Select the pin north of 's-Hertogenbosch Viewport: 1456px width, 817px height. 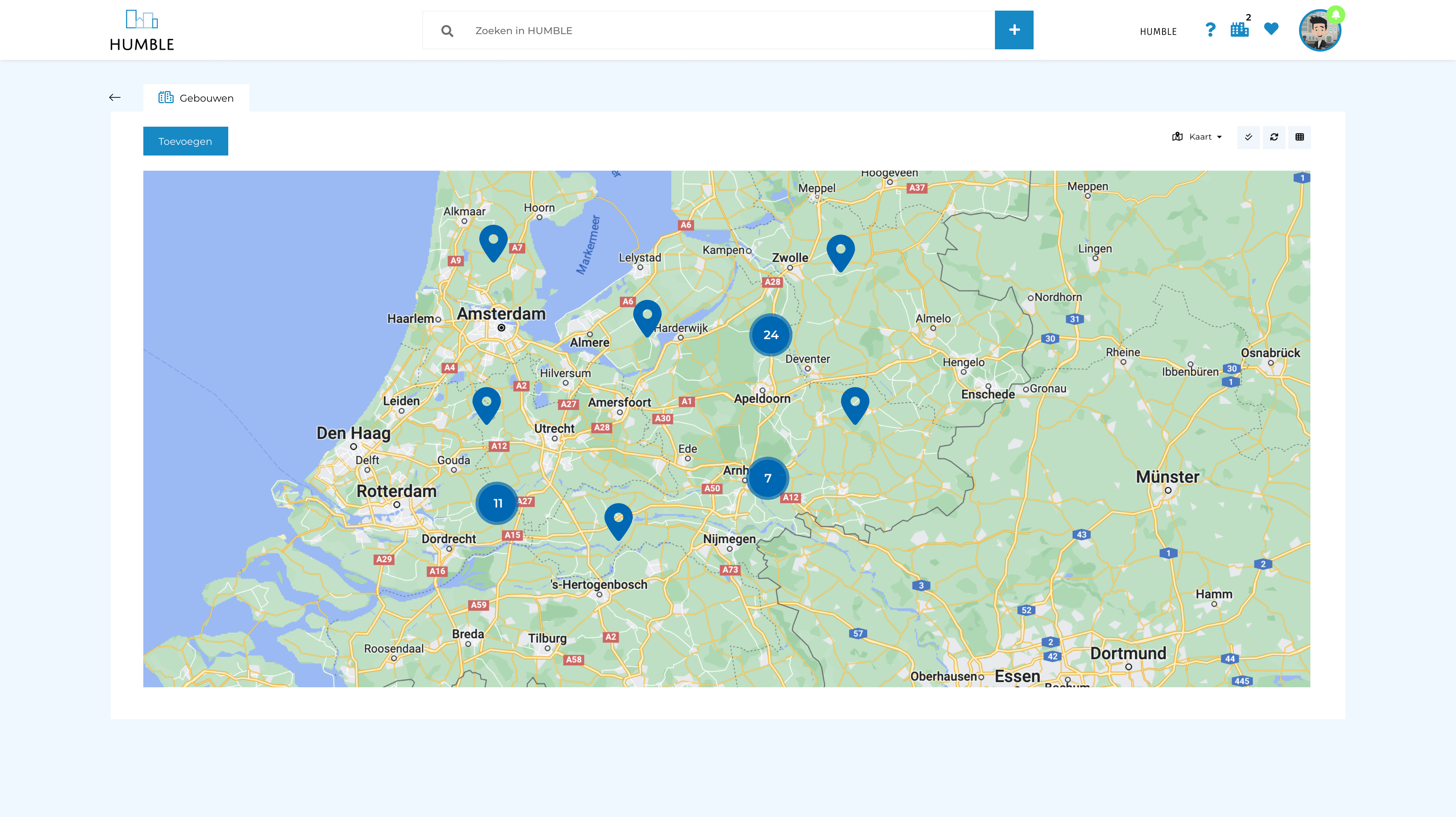[618, 522]
